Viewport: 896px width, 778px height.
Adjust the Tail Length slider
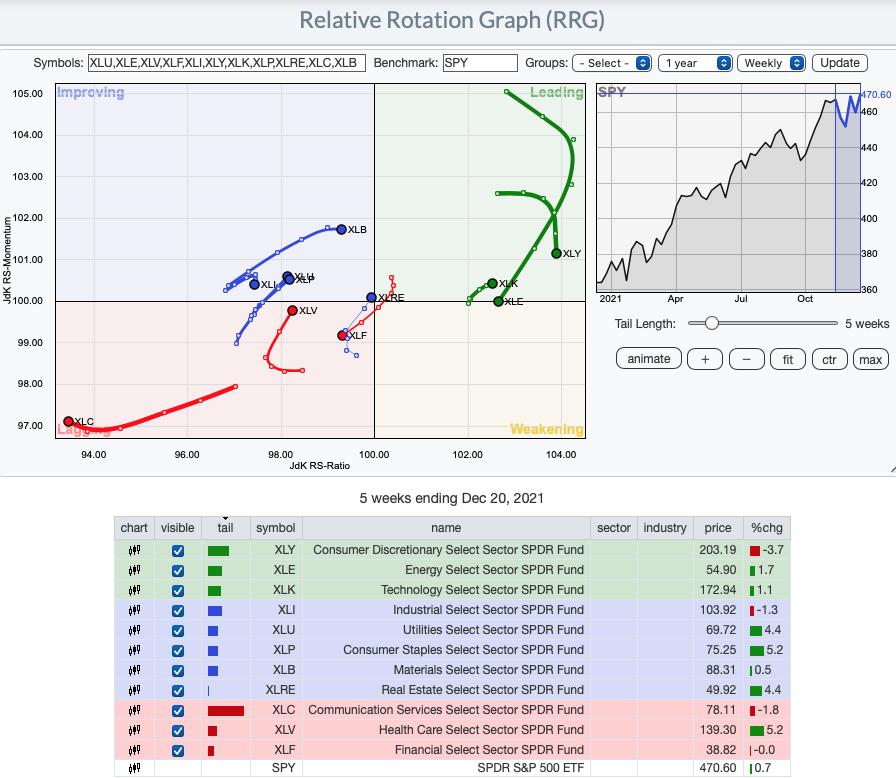[x=711, y=323]
